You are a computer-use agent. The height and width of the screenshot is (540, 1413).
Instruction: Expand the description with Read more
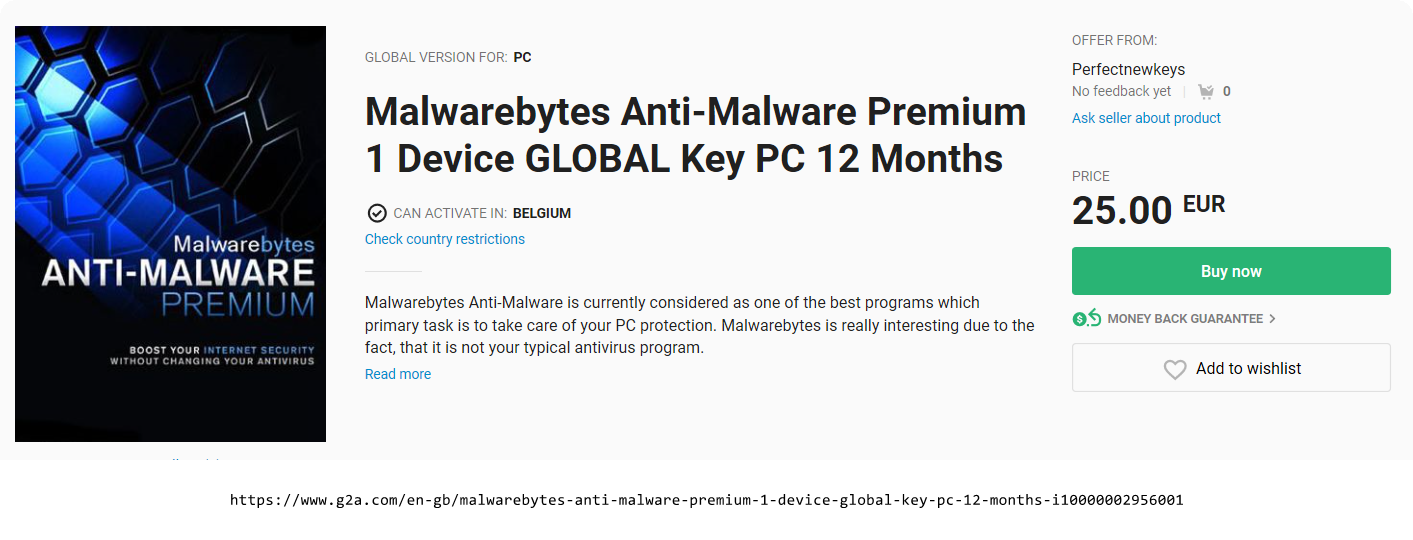(398, 374)
